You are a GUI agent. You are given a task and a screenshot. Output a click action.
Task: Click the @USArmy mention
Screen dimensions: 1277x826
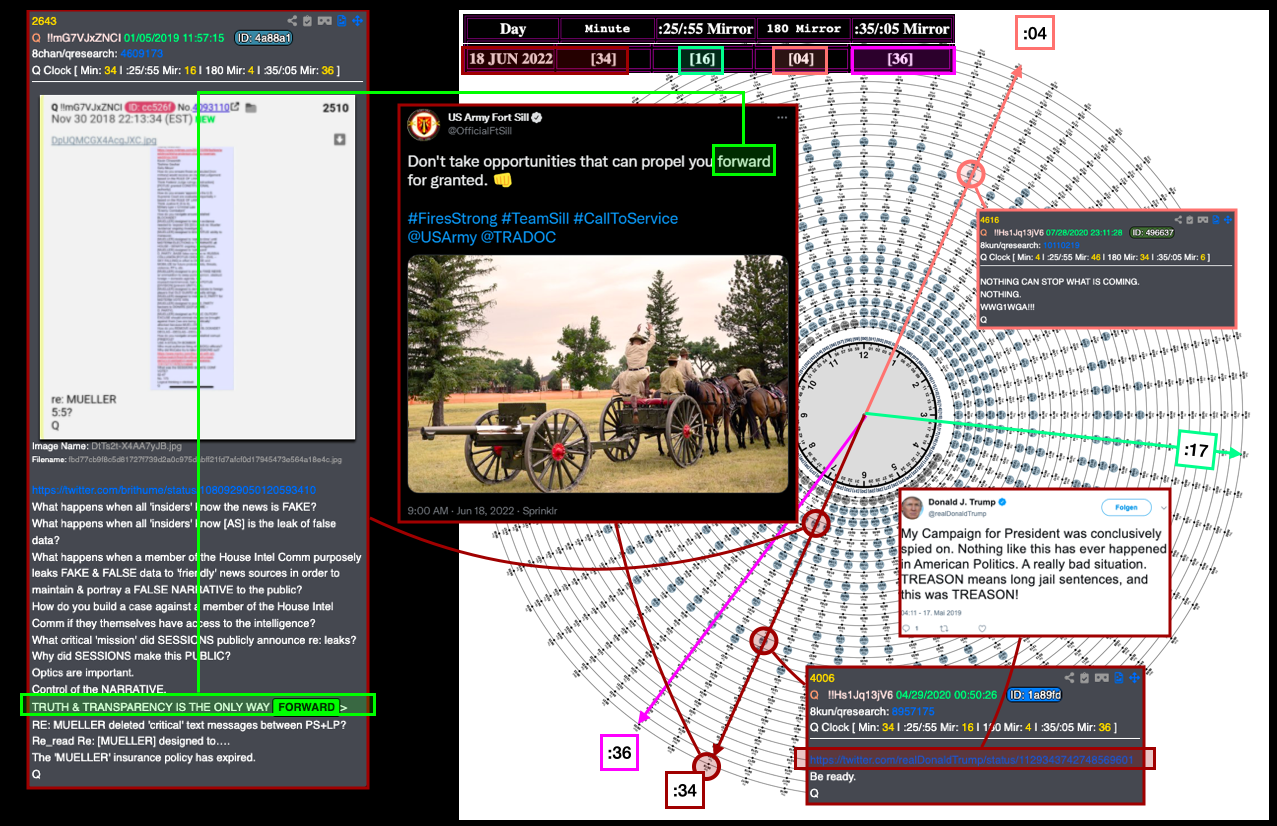[440, 237]
